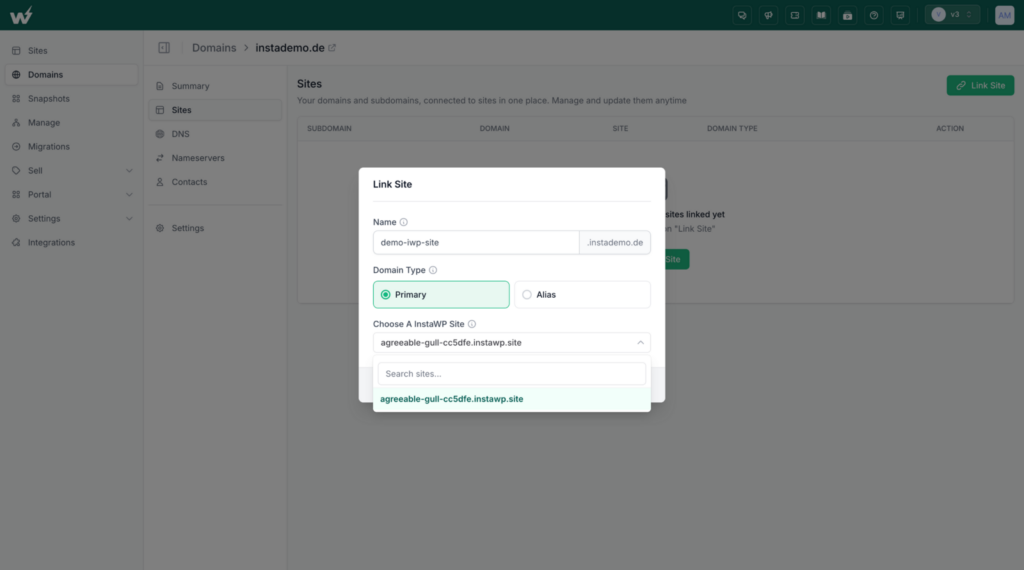Open the video tutorials icon

tap(848, 15)
